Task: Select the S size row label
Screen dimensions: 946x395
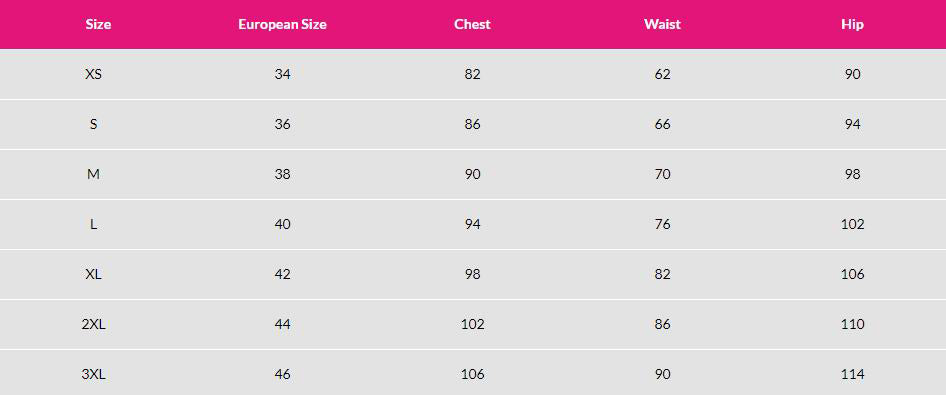Action: [94, 124]
